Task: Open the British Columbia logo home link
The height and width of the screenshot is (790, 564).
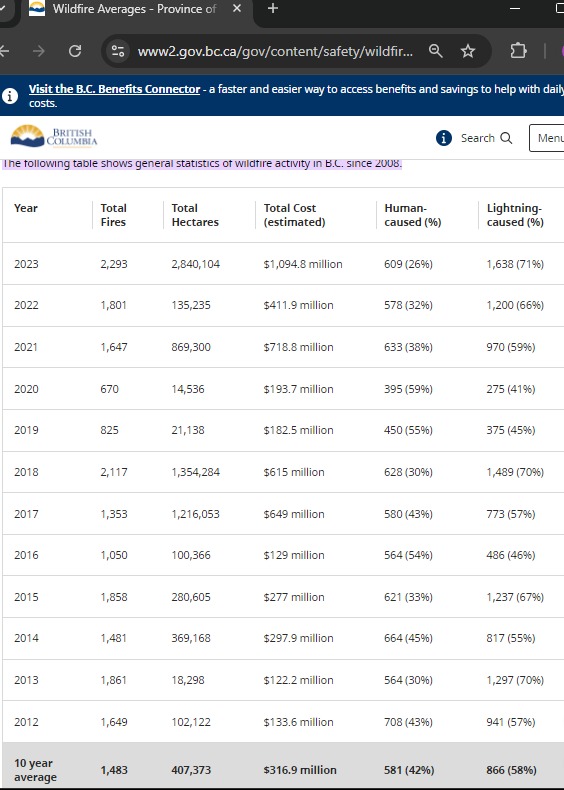Action: [x=54, y=137]
